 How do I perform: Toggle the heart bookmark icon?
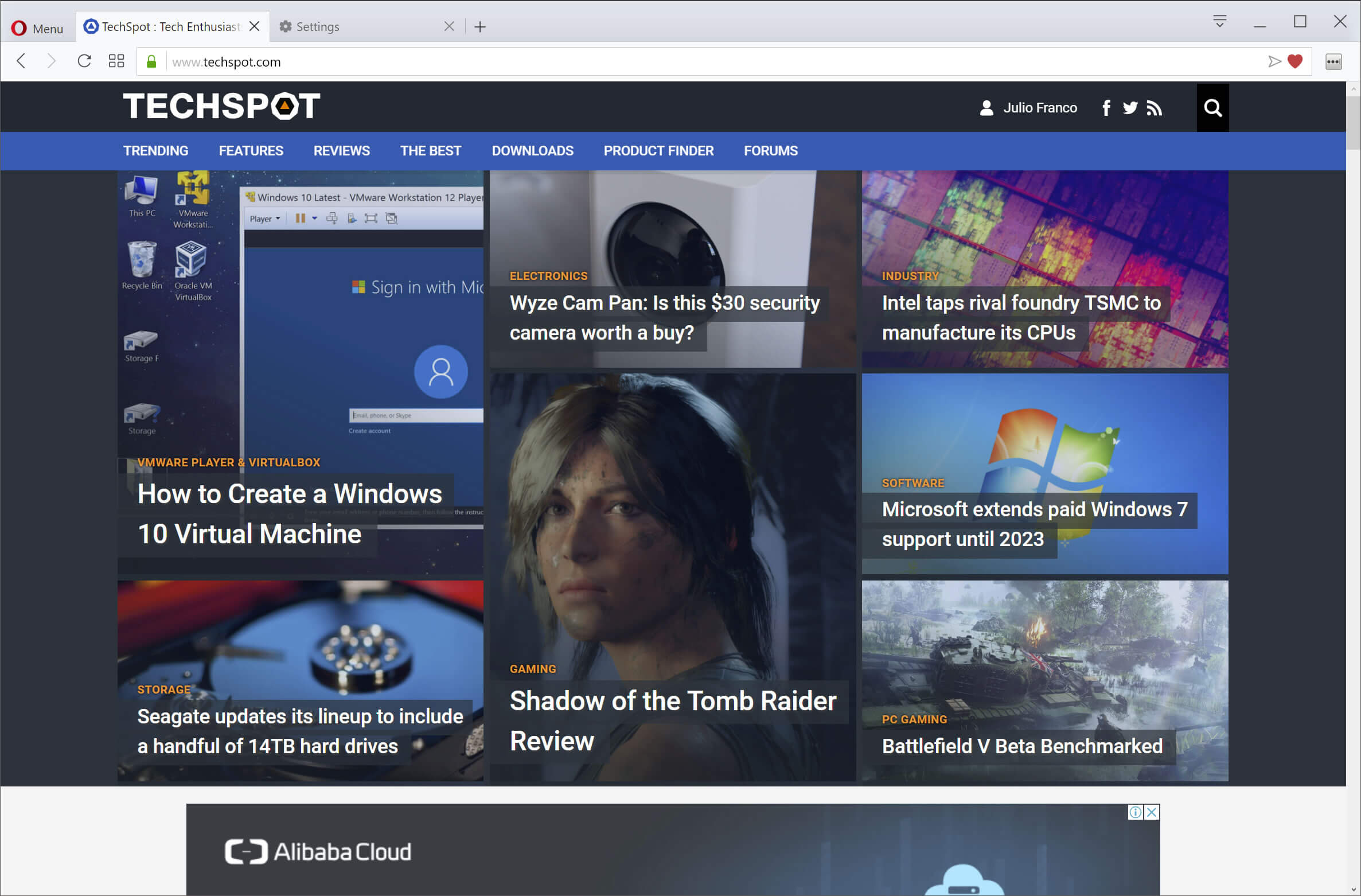(x=1295, y=61)
